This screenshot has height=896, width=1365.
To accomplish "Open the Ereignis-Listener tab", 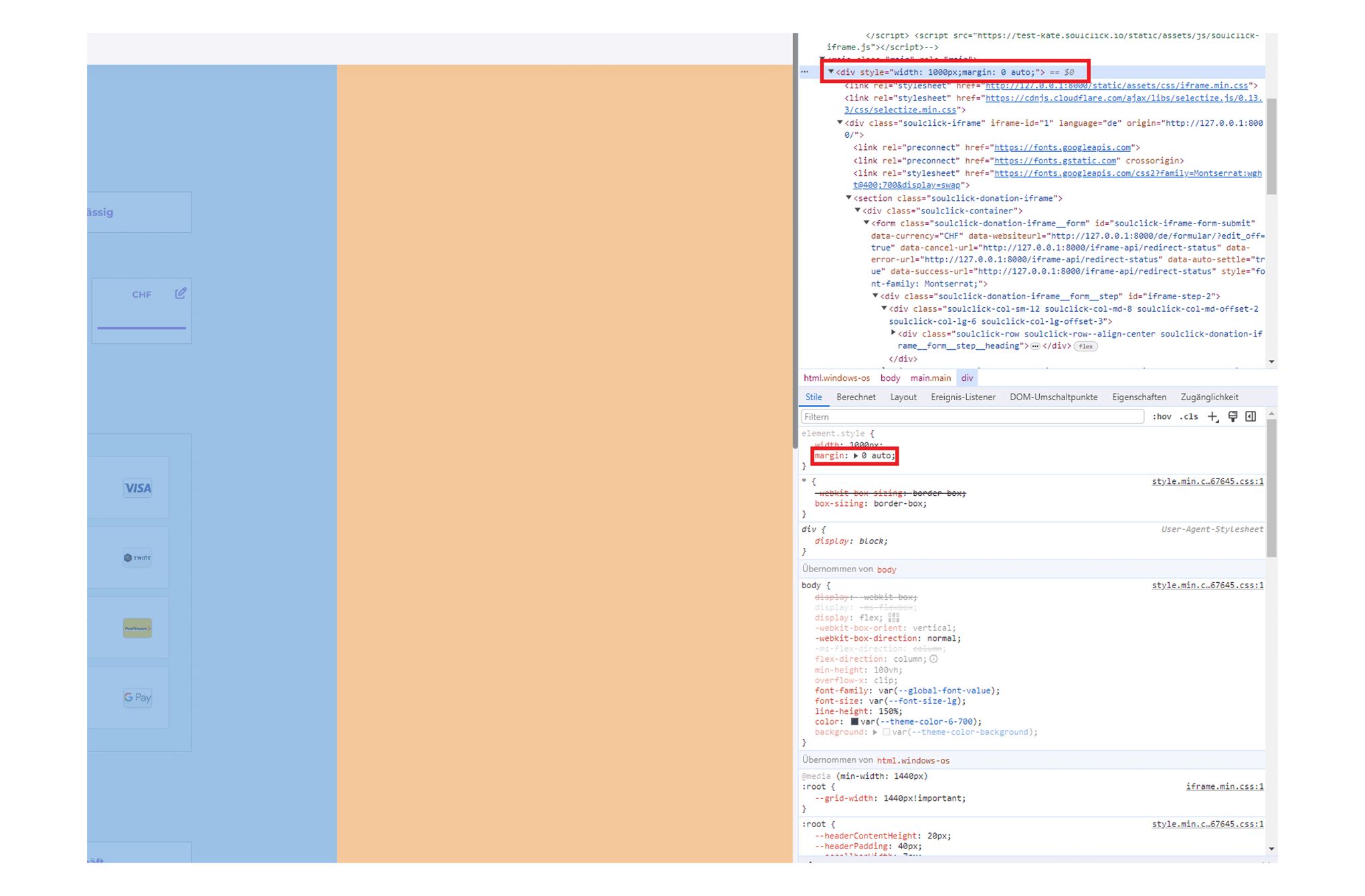I will coord(963,397).
